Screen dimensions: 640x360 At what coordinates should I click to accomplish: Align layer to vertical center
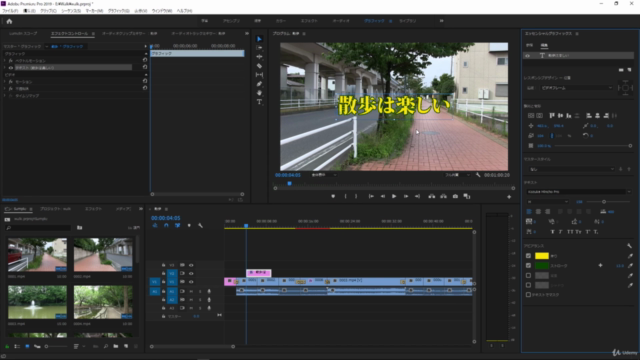click(531, 116)
